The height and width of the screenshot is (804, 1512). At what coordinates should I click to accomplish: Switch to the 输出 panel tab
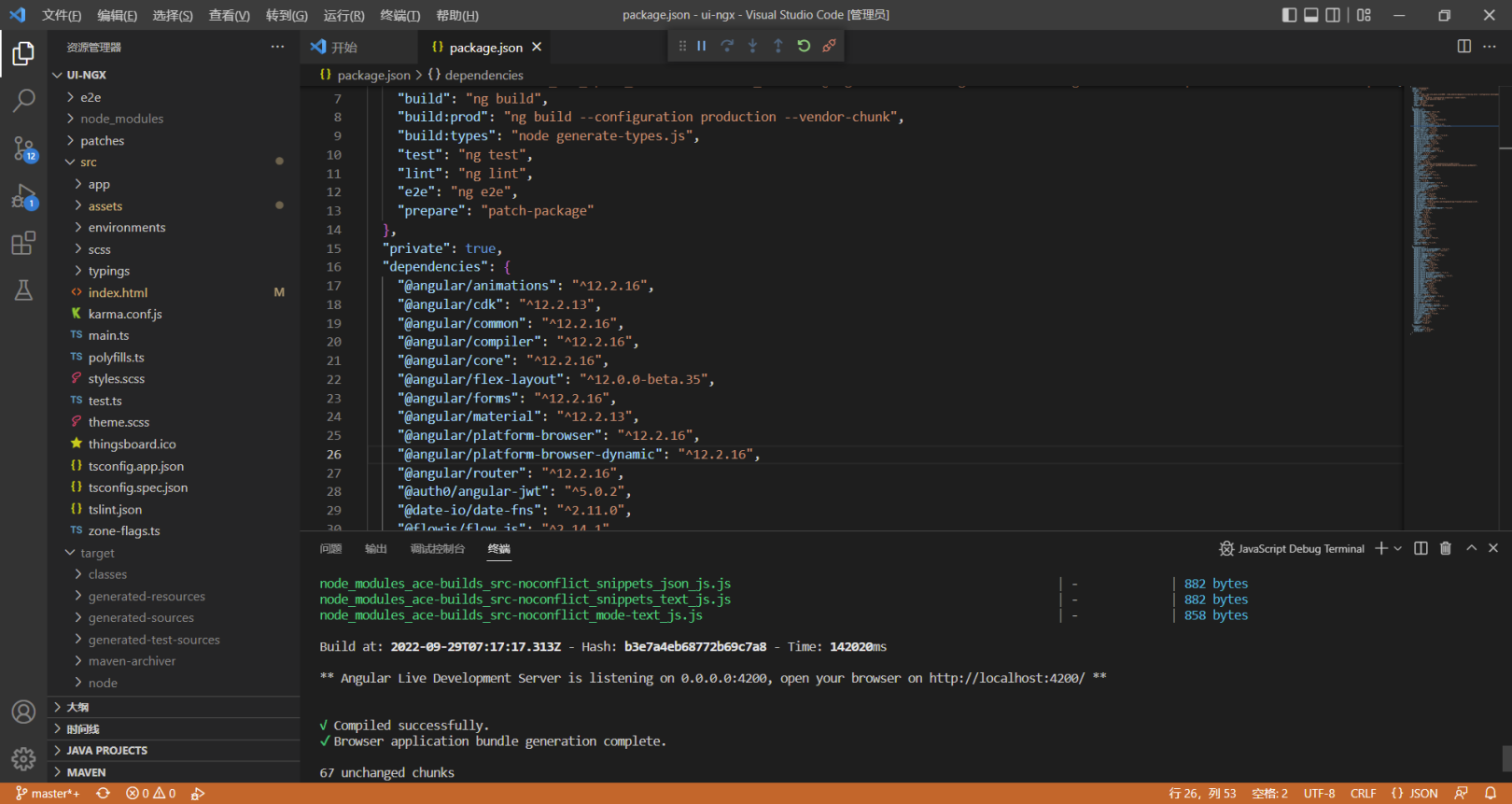(x=376, y=549)
